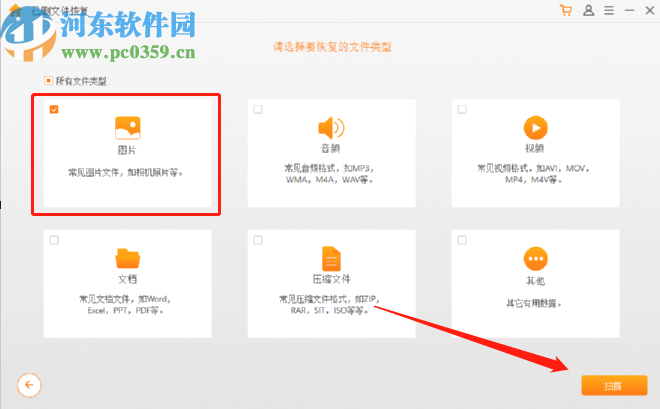Click the 图片 label text
660x409 pixels.
[127, 150]
